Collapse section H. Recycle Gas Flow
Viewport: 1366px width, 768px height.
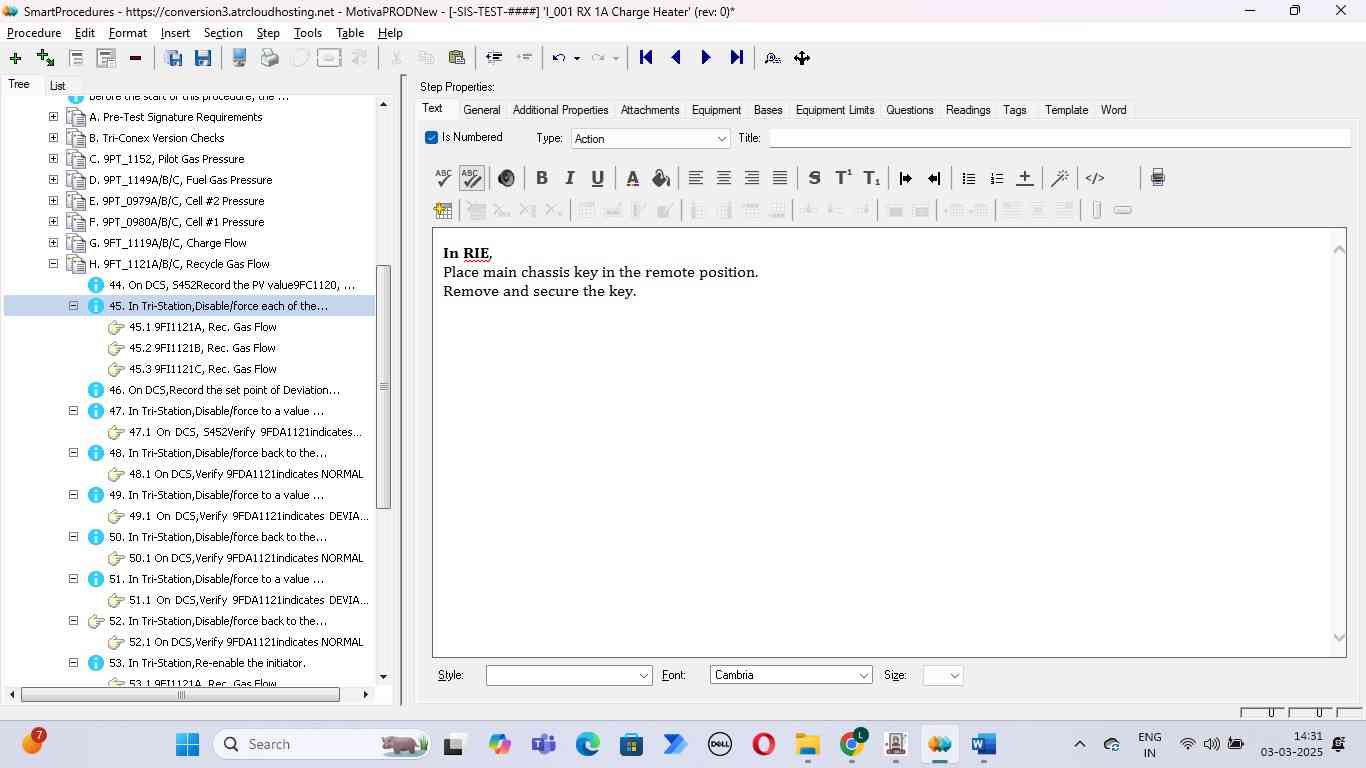coord(53,264)
